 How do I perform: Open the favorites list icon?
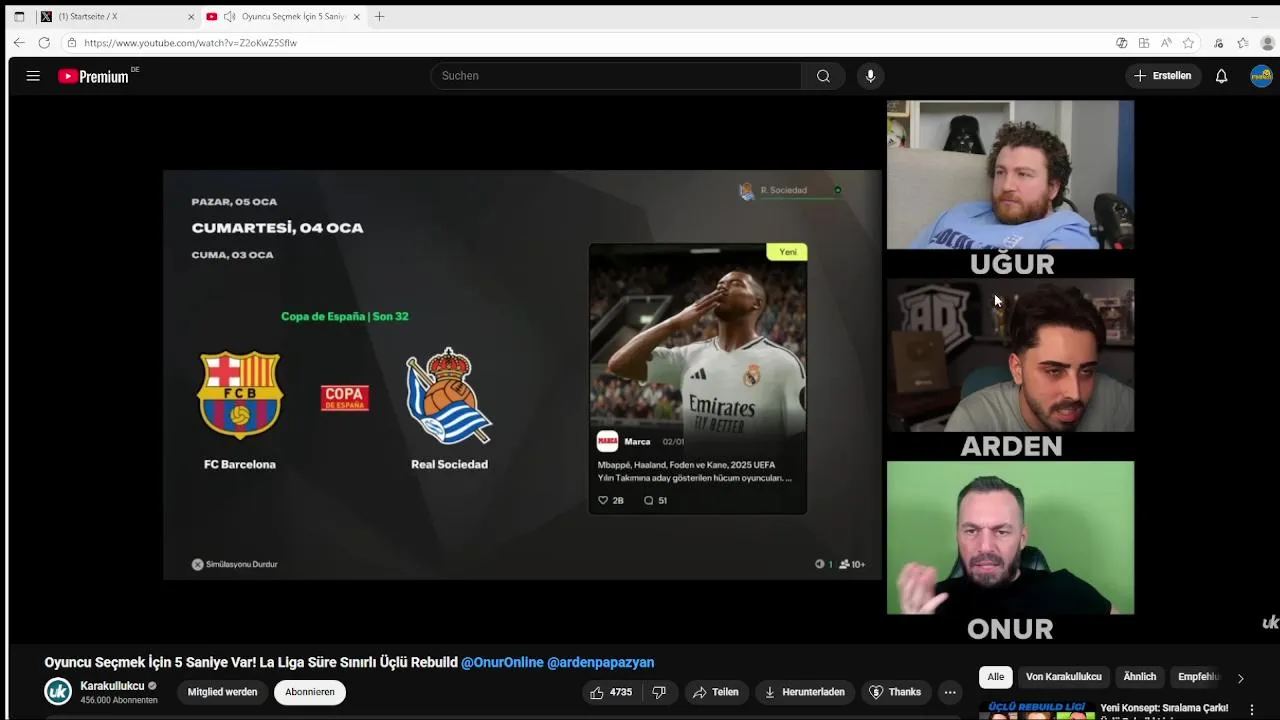(1242, 43)
